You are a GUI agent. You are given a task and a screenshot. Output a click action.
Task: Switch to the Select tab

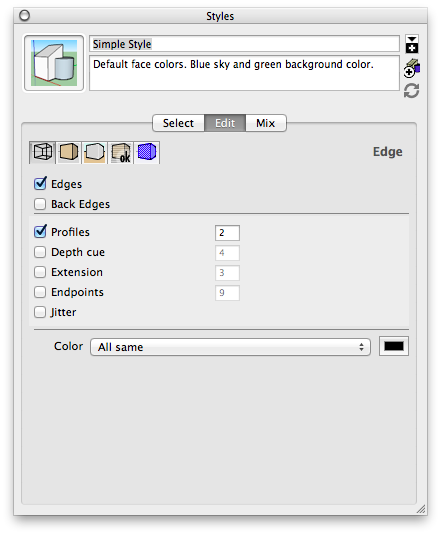pos(178,123)
